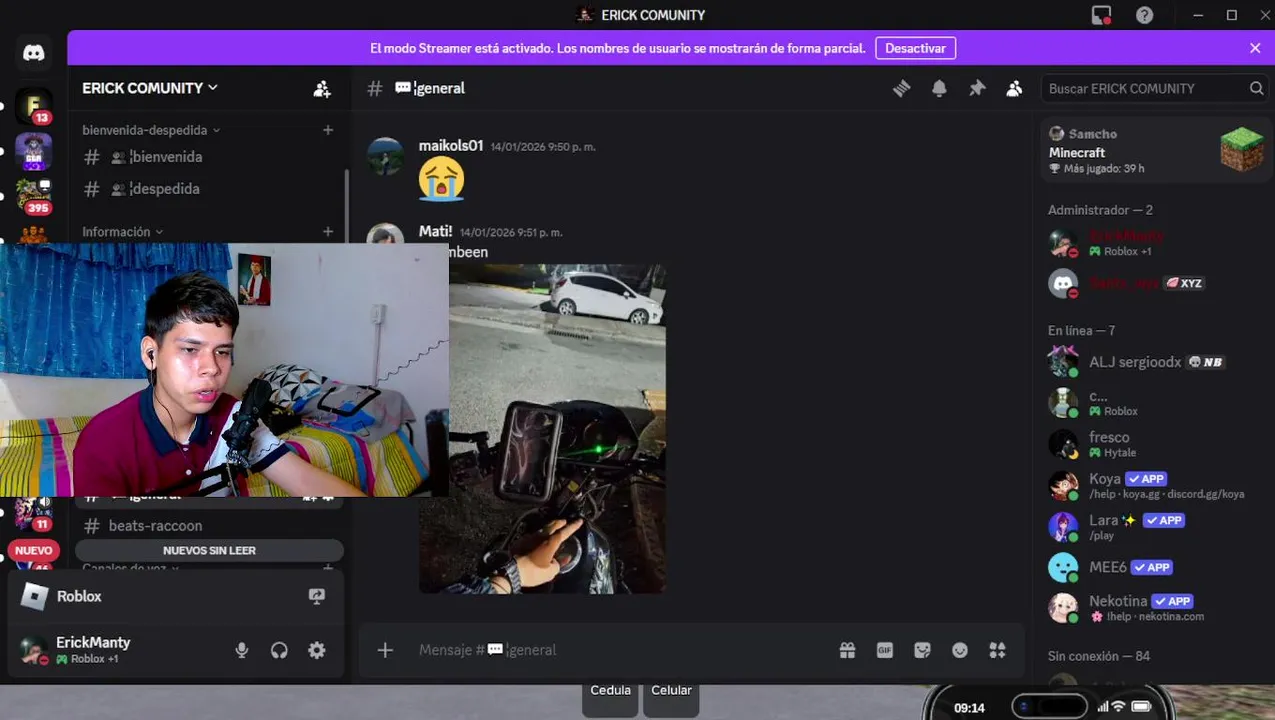
Task: Show pinned messages pin icon
Action: point(977,88)
